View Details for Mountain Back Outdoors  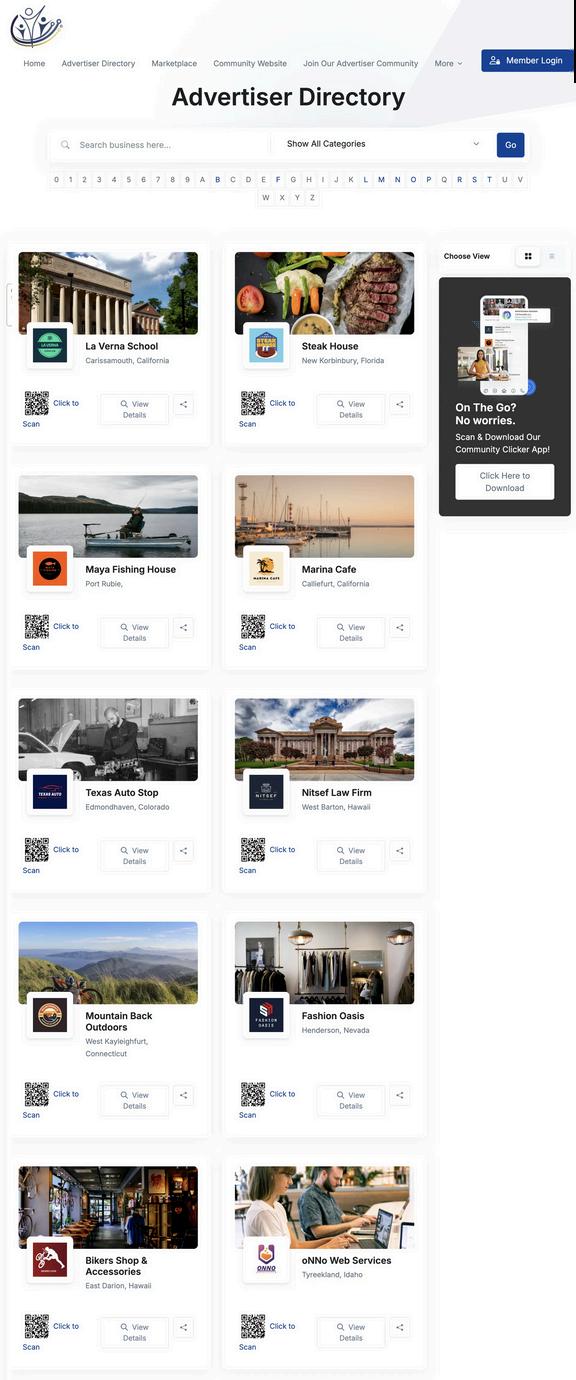tap(134, 1100)
